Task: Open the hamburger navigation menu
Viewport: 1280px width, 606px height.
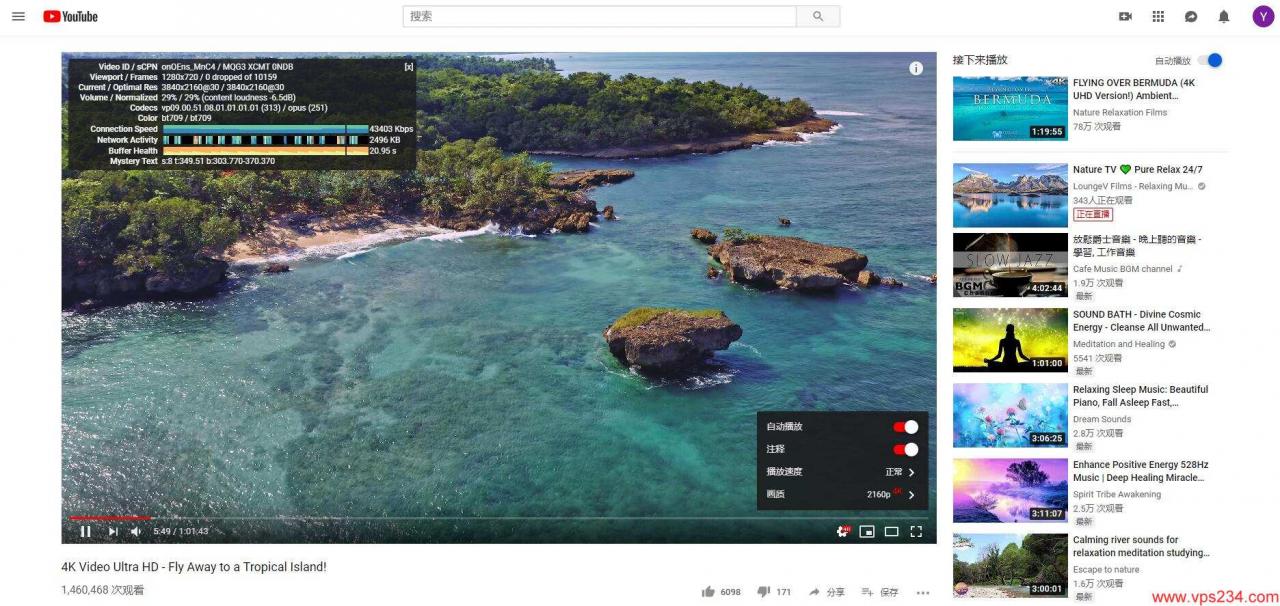Action: [x=18, y=16]
